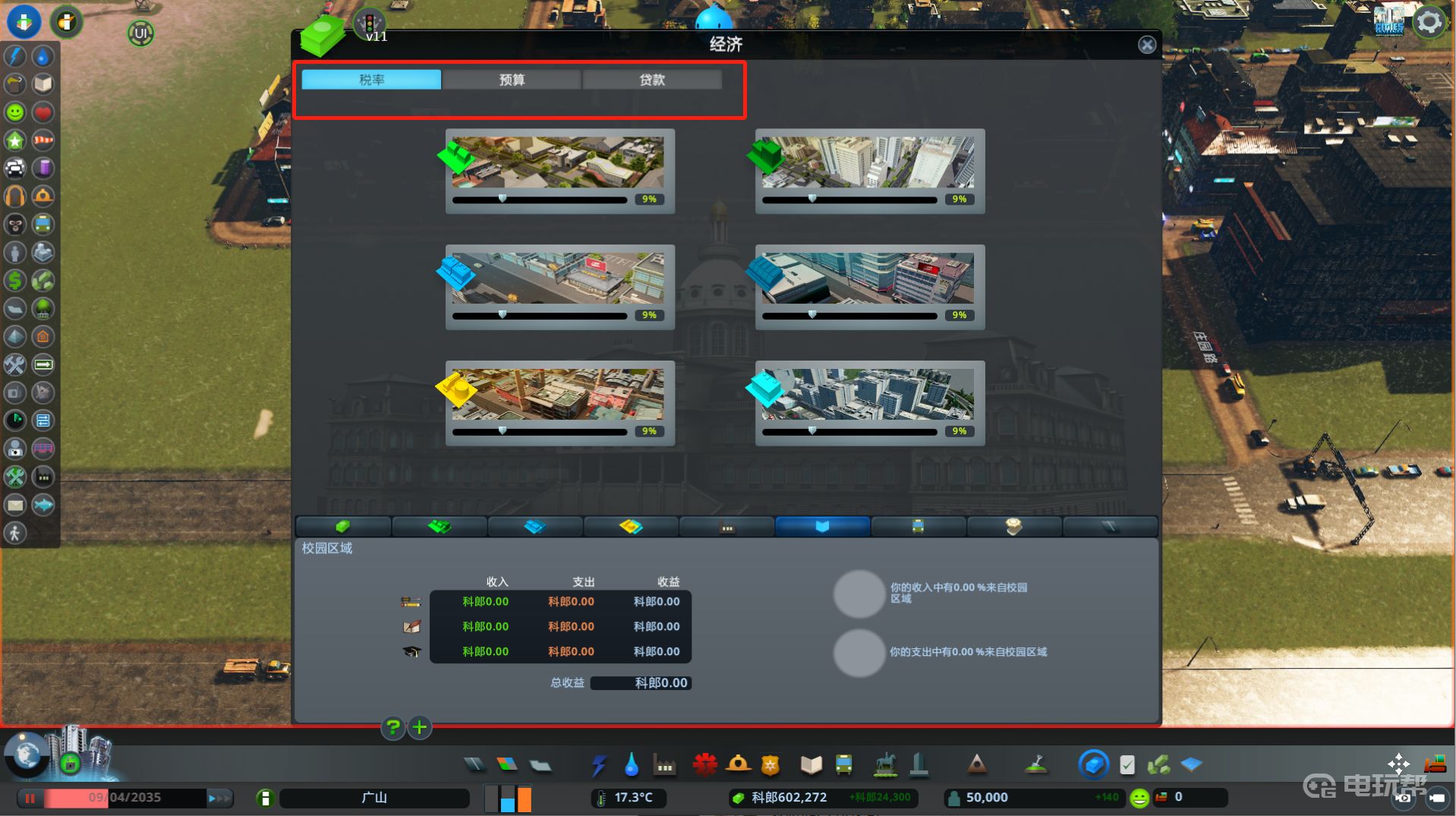Toggle the bulldozer tool
This screenshot has height=816, width=1456.
coord(1435,764)
